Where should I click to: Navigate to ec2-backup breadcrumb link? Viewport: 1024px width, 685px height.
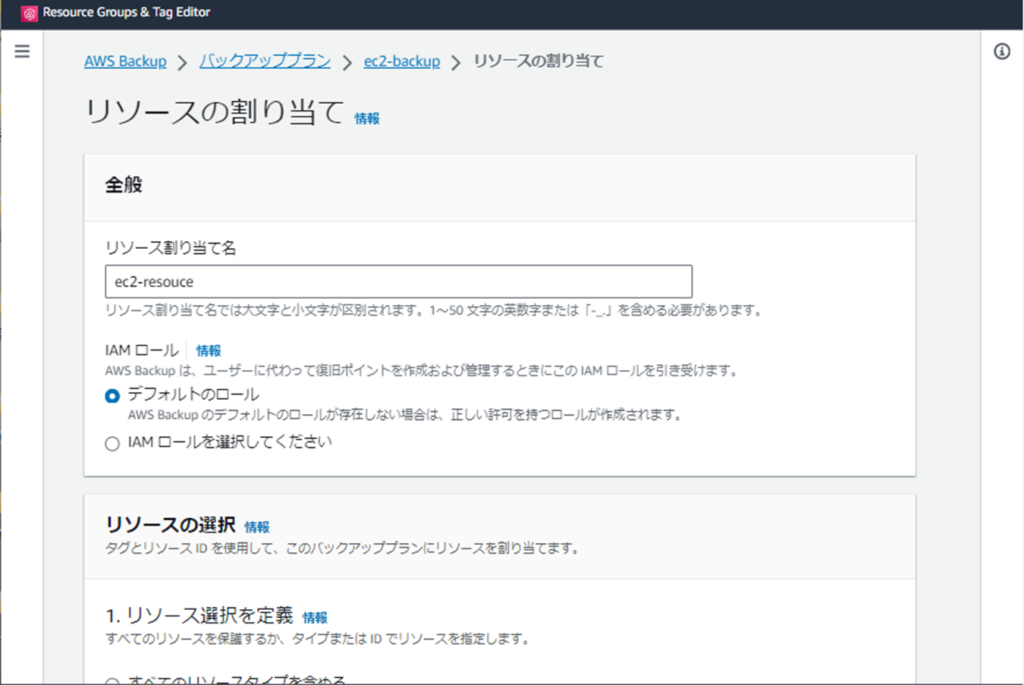click(402, 61)
